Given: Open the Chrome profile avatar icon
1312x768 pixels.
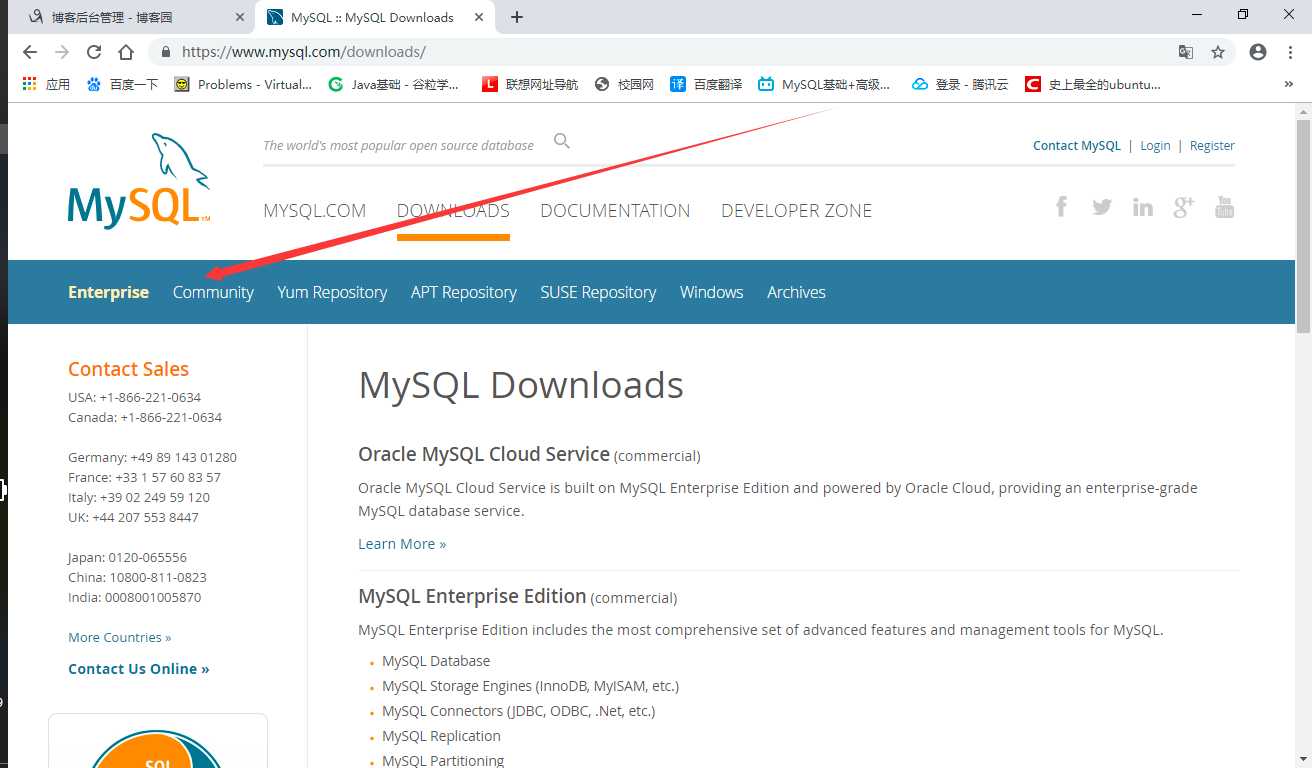Looking at the screenshot, I should 1258,52.
